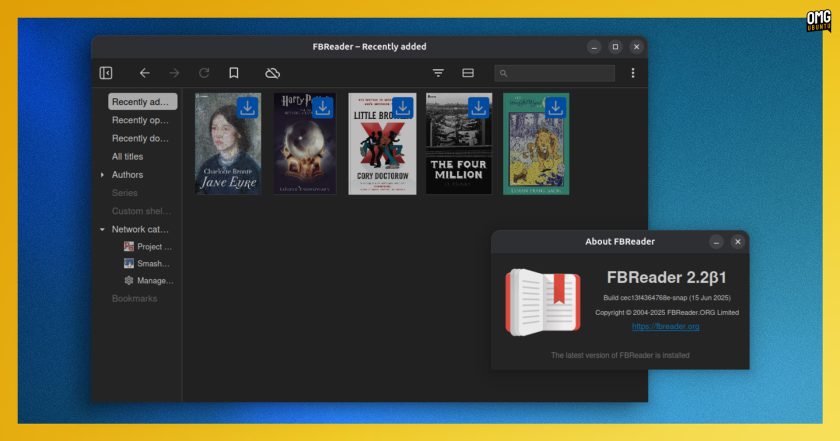Viewport: 840px width, 441px height.
Task: Open the filter/sort icon
Action: [438, 73]
